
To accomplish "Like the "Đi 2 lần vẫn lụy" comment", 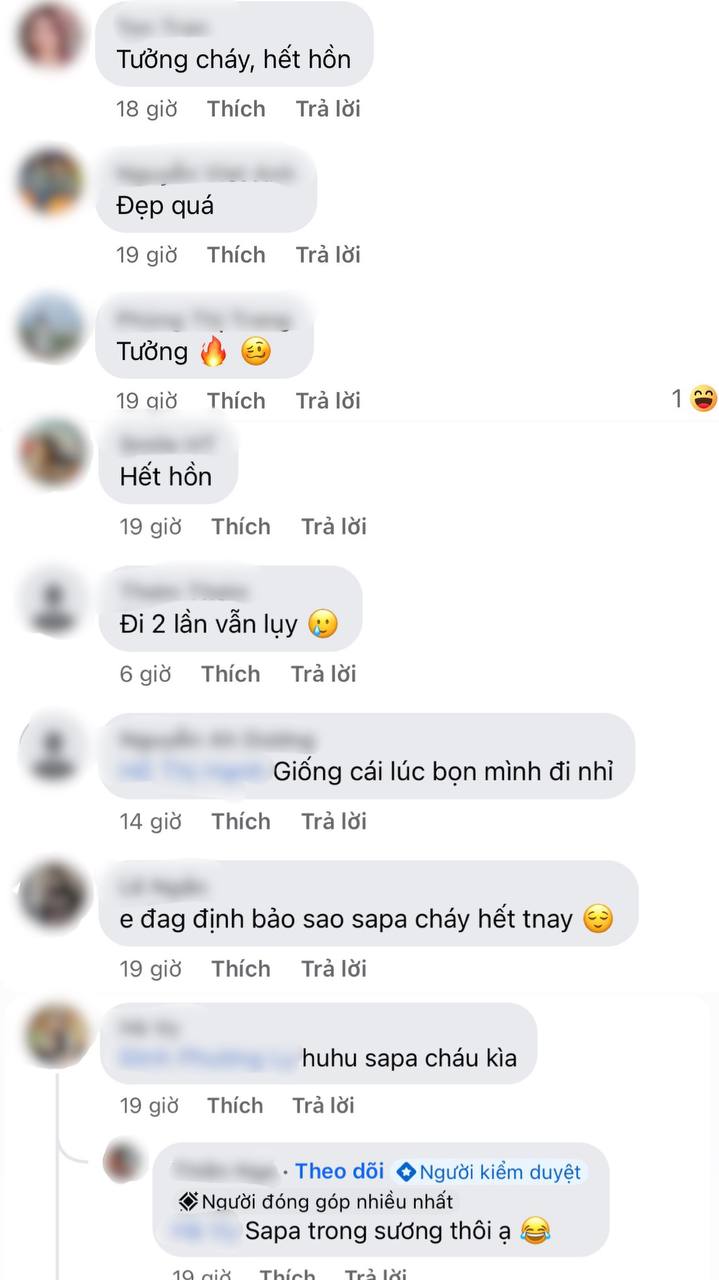I will 230,674.
